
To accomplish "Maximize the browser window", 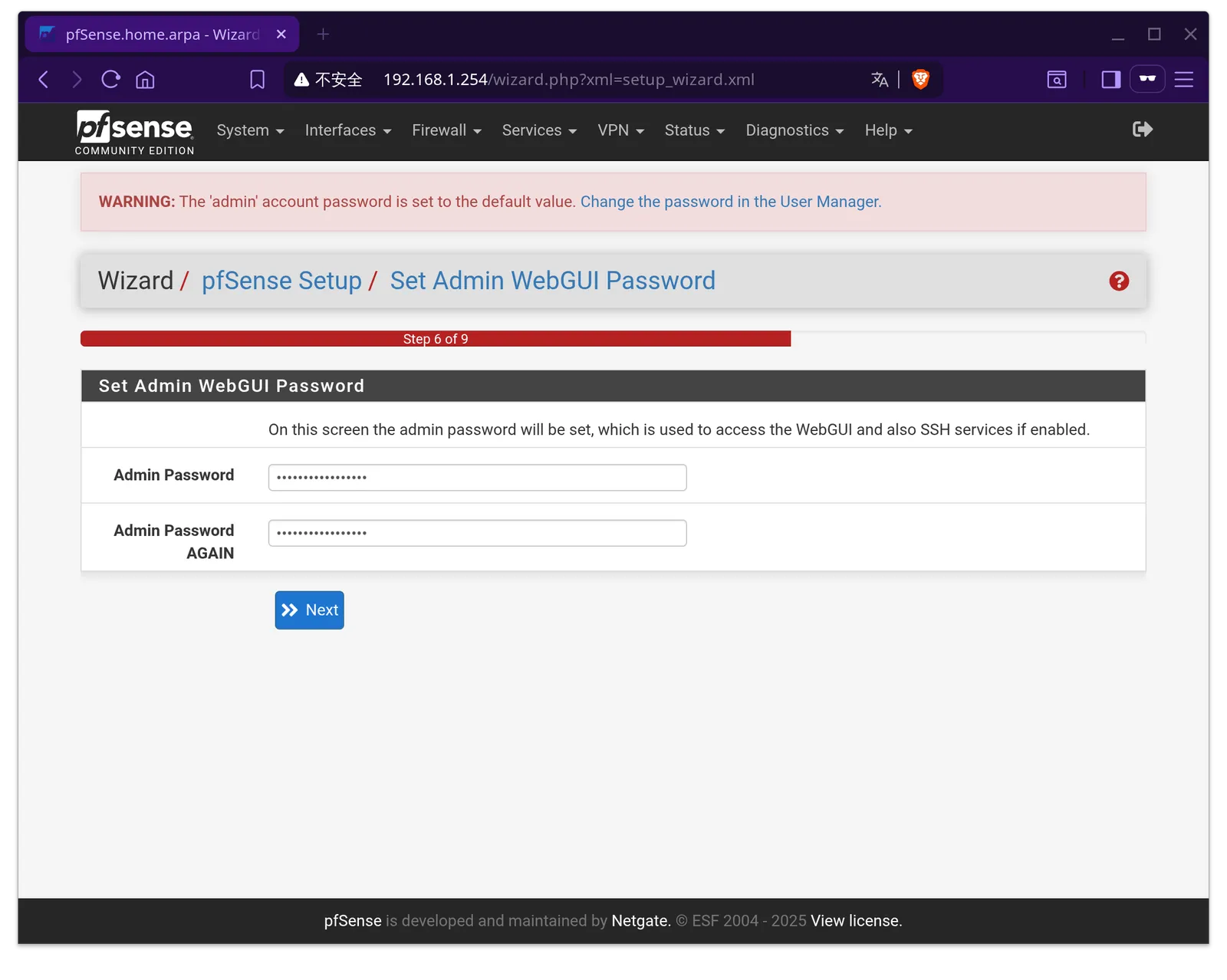I will (1154, 35).
